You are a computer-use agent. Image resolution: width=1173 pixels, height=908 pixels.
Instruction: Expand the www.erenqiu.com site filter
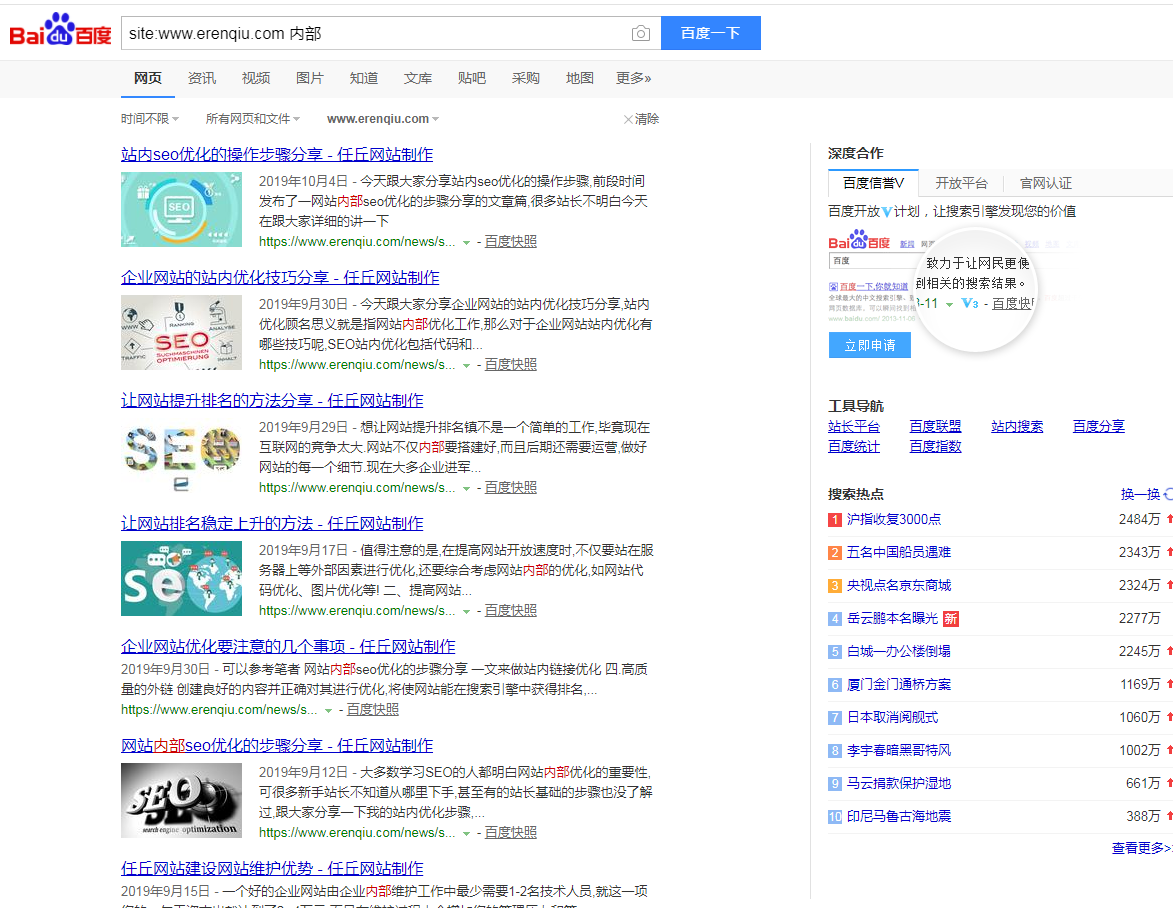coord(383,119)
